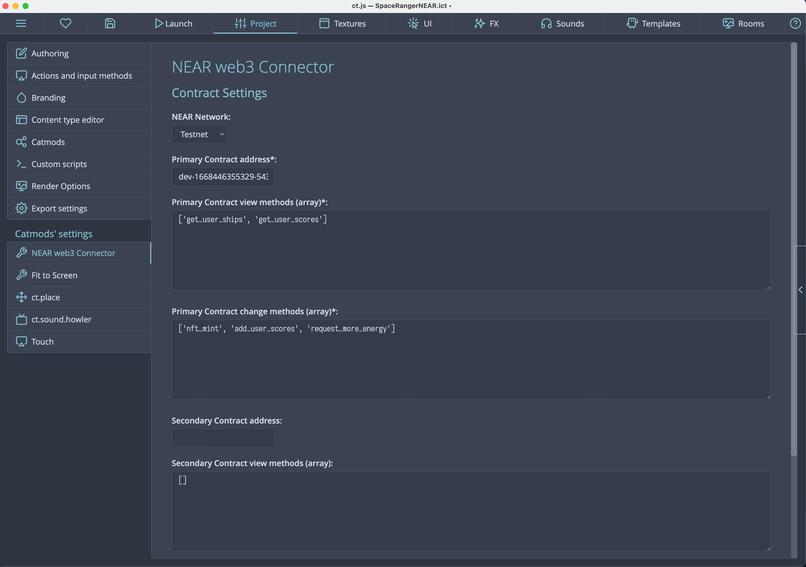
Task: Click the Secondary Contract address field
Action: click(223, 438)
